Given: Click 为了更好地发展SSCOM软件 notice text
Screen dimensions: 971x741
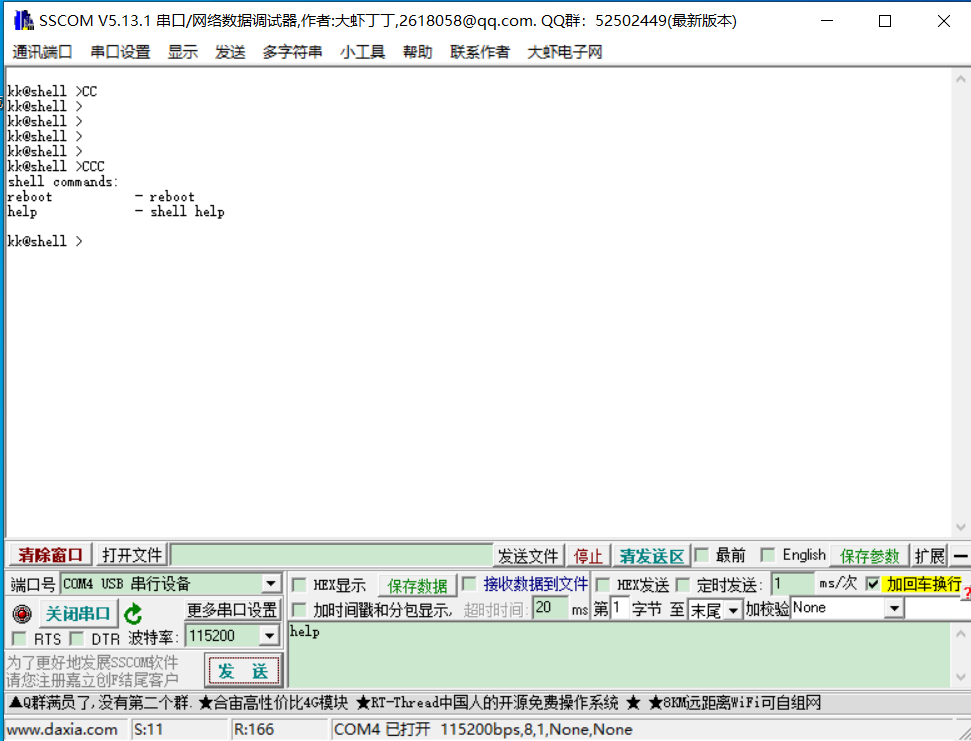Looking at the screenshot, I should tap(92, 662).
